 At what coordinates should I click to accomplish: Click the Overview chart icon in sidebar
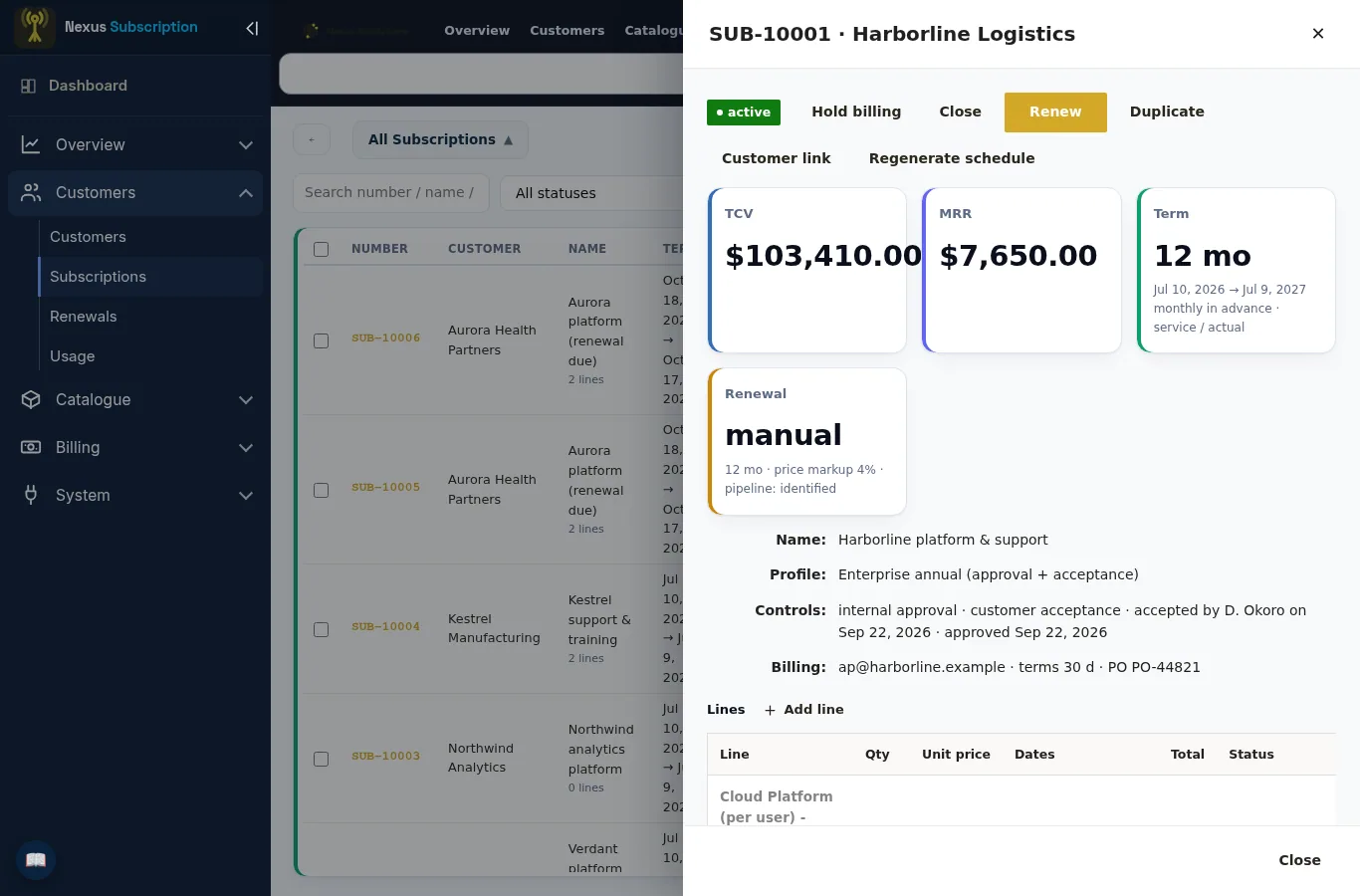point(31,145)
